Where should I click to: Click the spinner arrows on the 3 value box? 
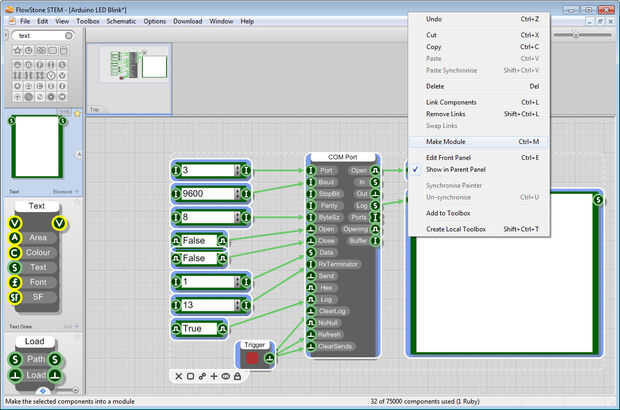pos(237,170)
